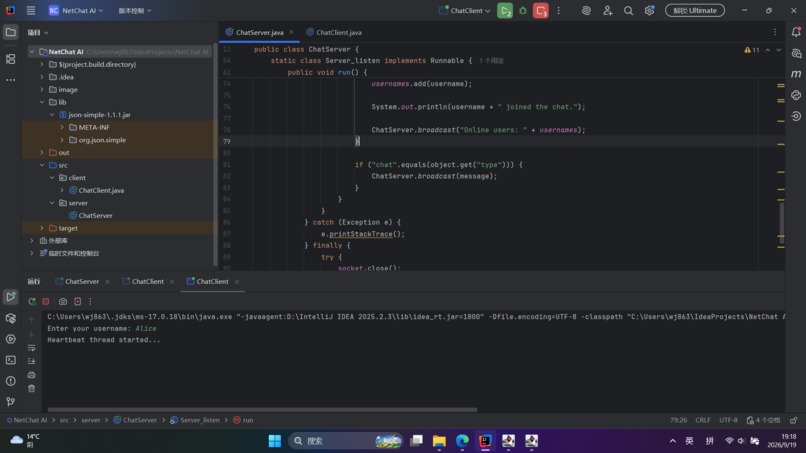Screen dimensions: 806x453
Task: Toggle read-only lock in status bar
Action: [794, 420]
